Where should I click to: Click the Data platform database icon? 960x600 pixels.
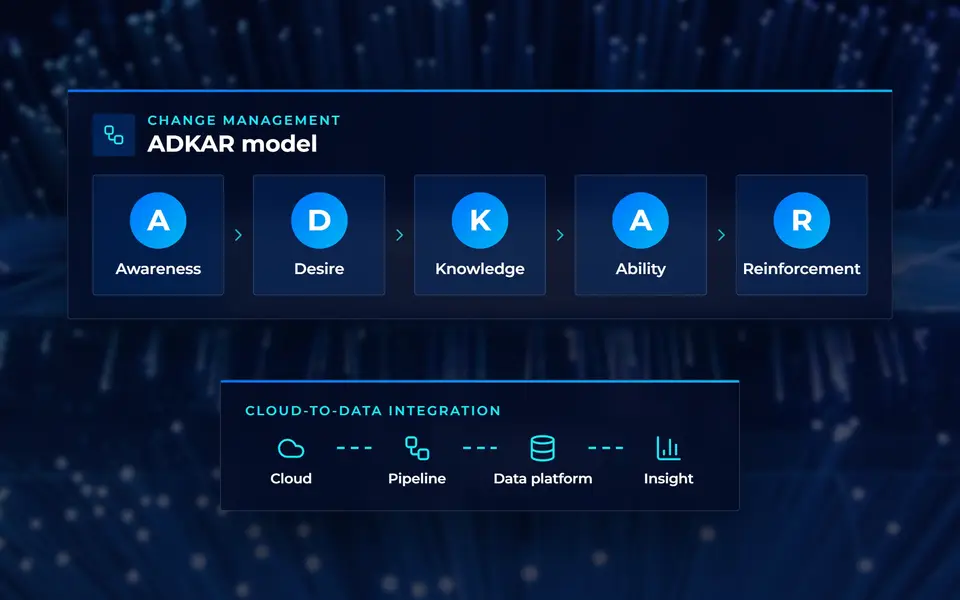(542, 448)
